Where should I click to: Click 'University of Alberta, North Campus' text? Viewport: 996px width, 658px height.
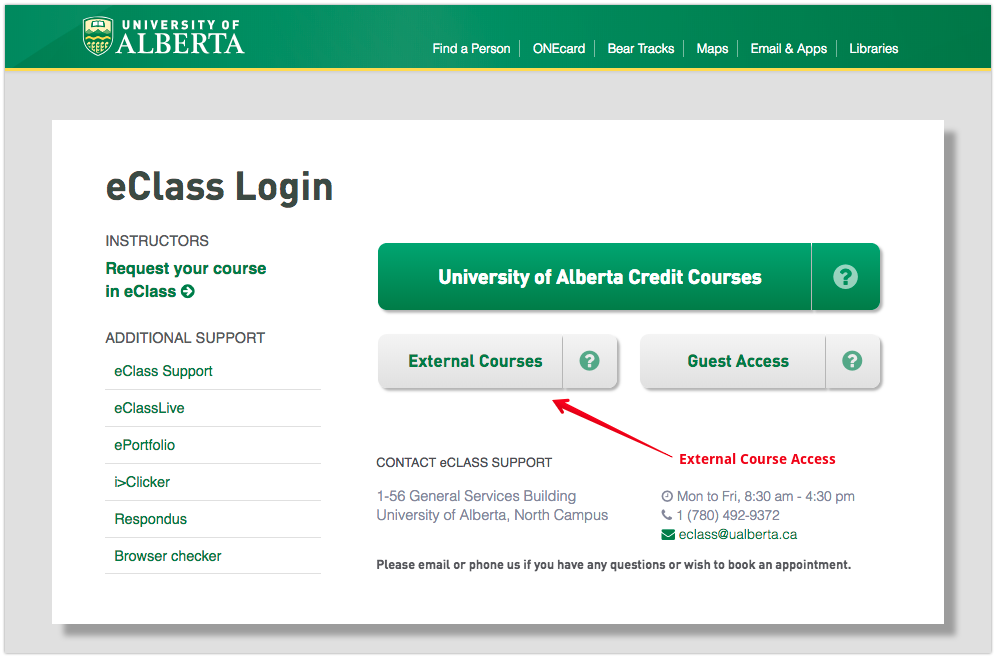point(492,515)
